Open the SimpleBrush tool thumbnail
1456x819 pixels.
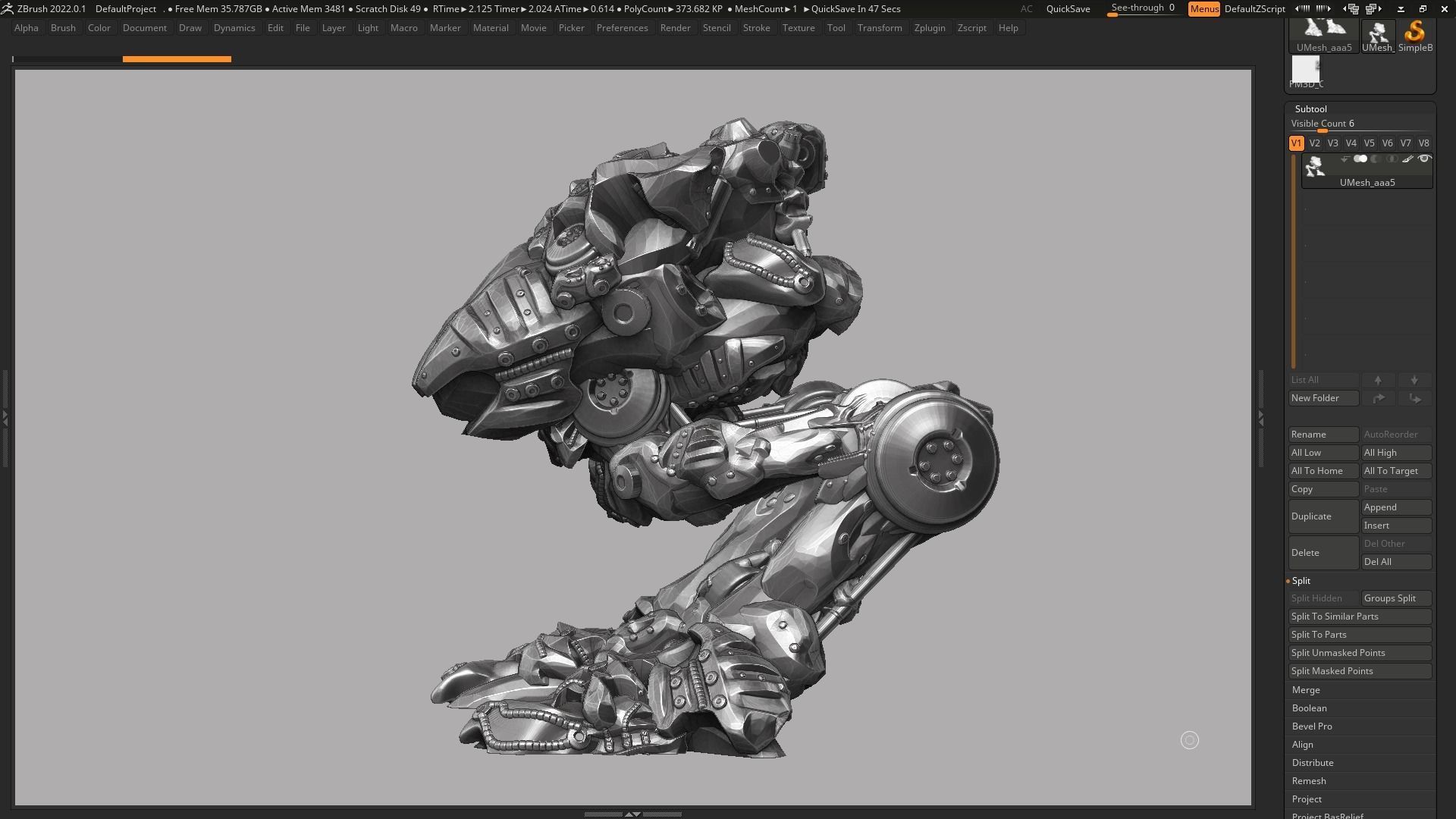(x=1415, y=36)
